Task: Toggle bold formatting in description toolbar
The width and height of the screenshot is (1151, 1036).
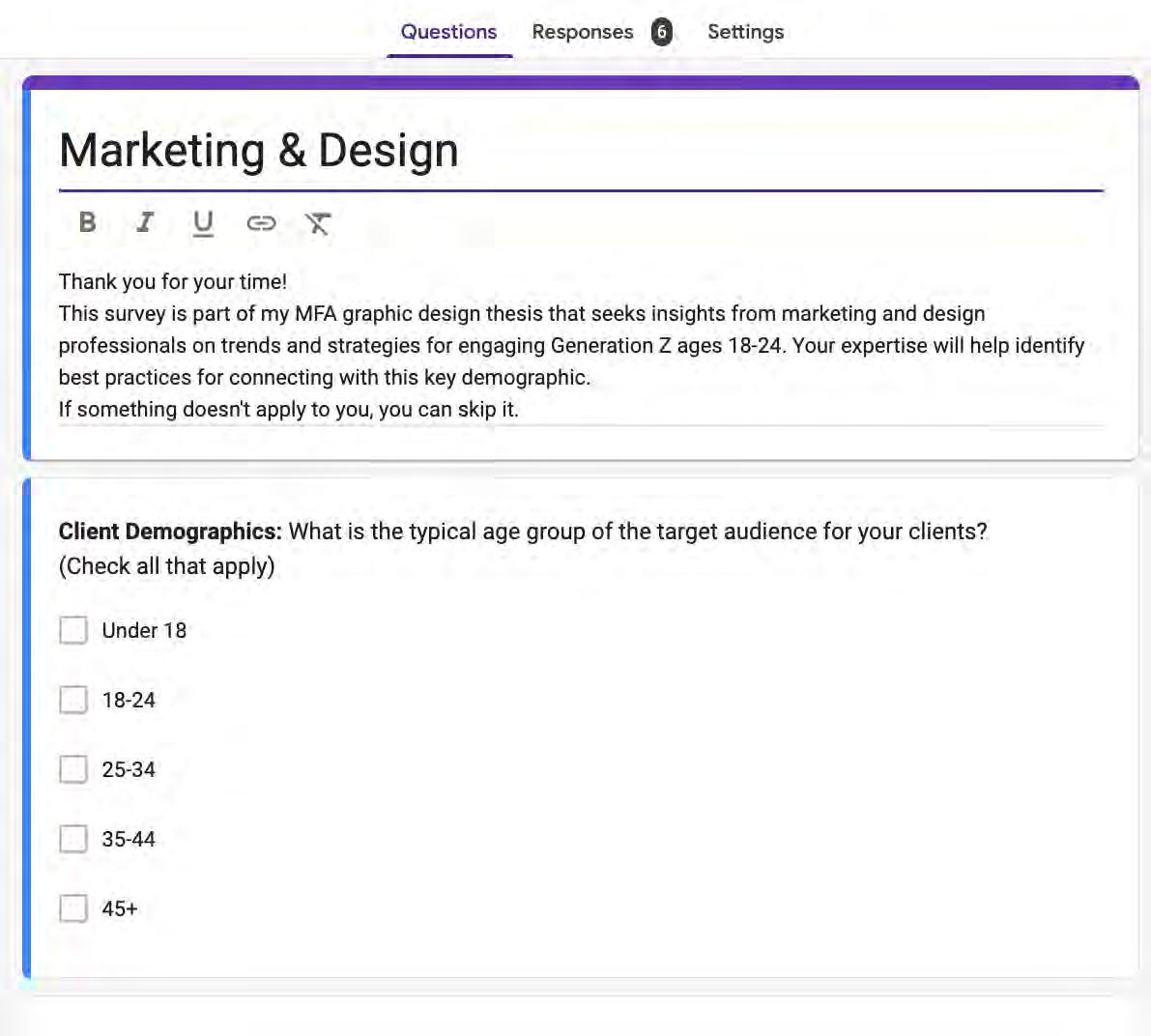Action: [x=87, y=223]
